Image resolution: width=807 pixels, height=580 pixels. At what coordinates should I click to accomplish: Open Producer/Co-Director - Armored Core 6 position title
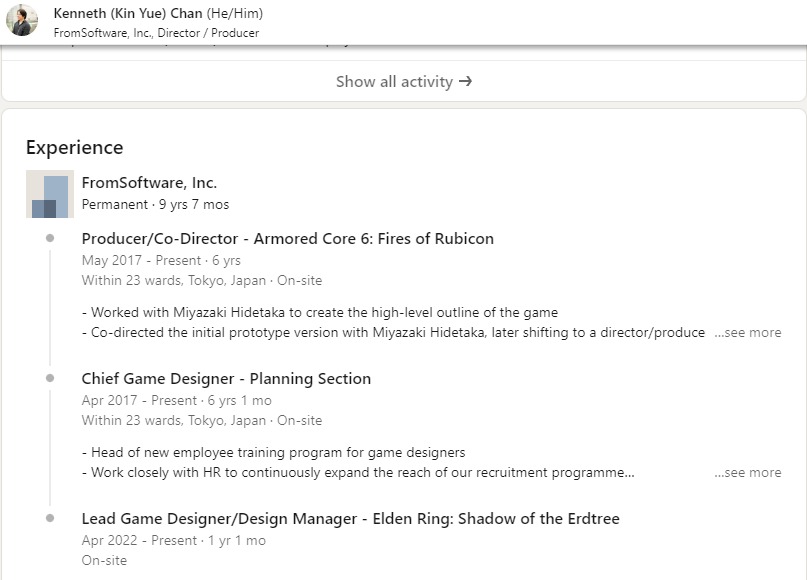(287, 239)
